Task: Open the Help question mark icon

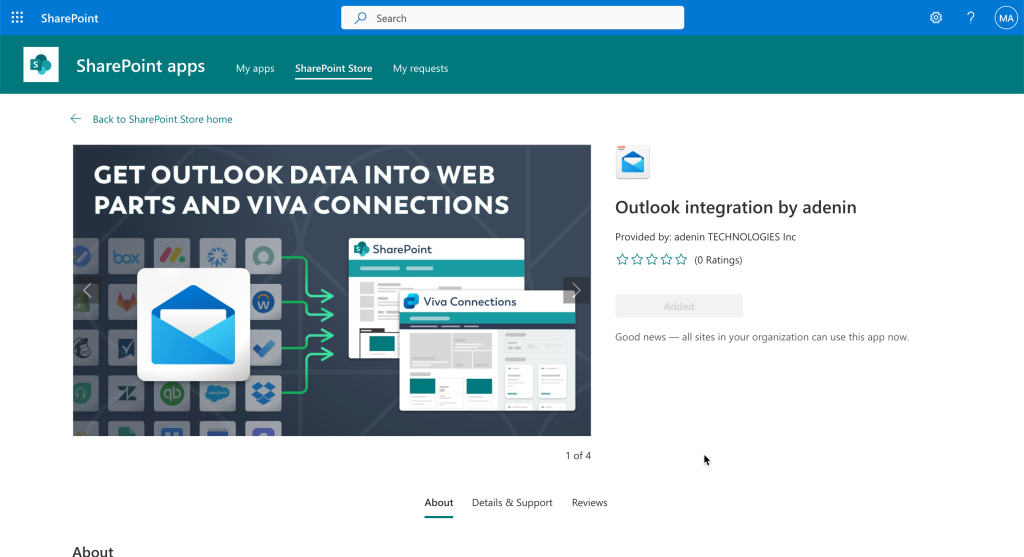Action: click(x=970, y=18)
